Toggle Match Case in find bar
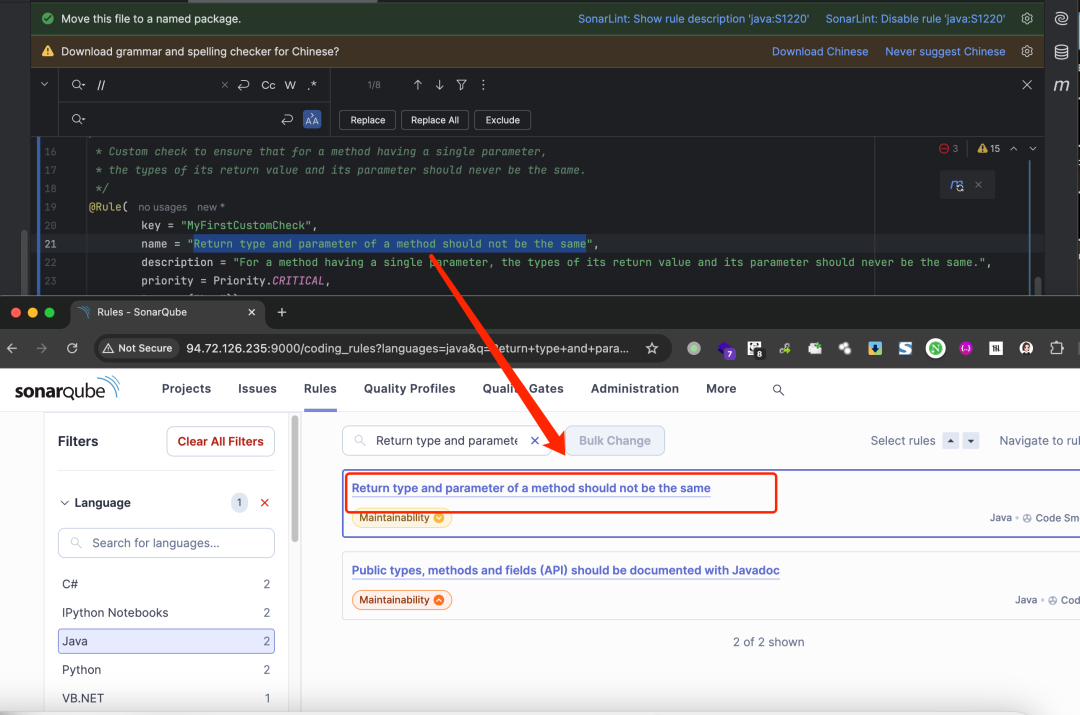 [268, 86]
